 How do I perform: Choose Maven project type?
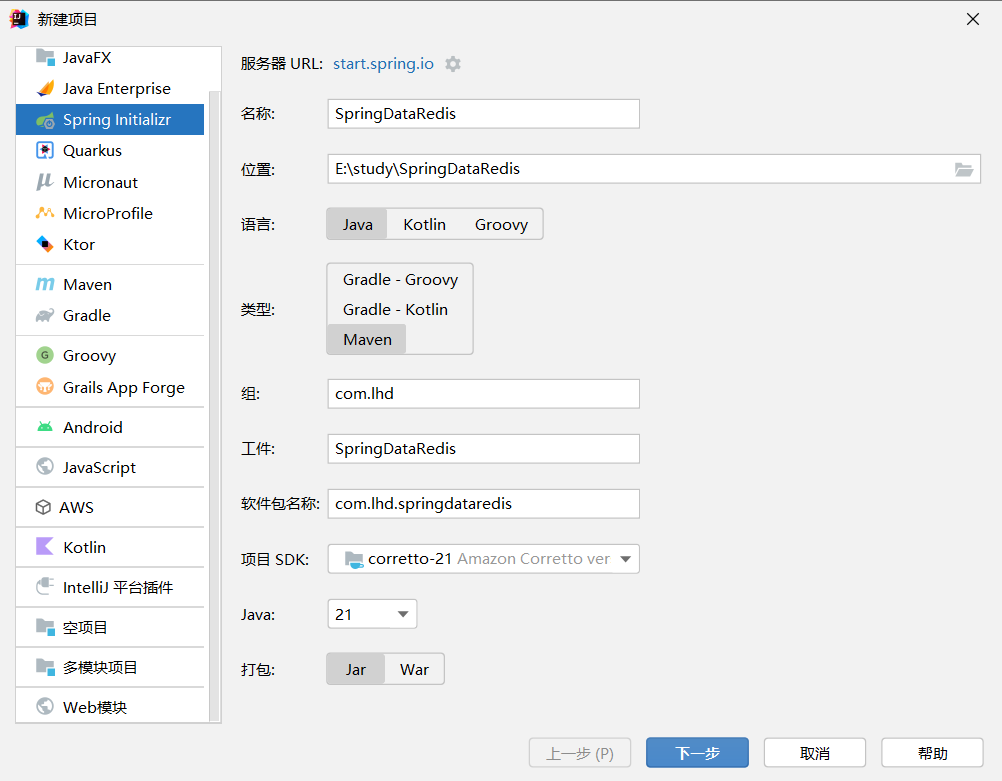tap(367, 339)
